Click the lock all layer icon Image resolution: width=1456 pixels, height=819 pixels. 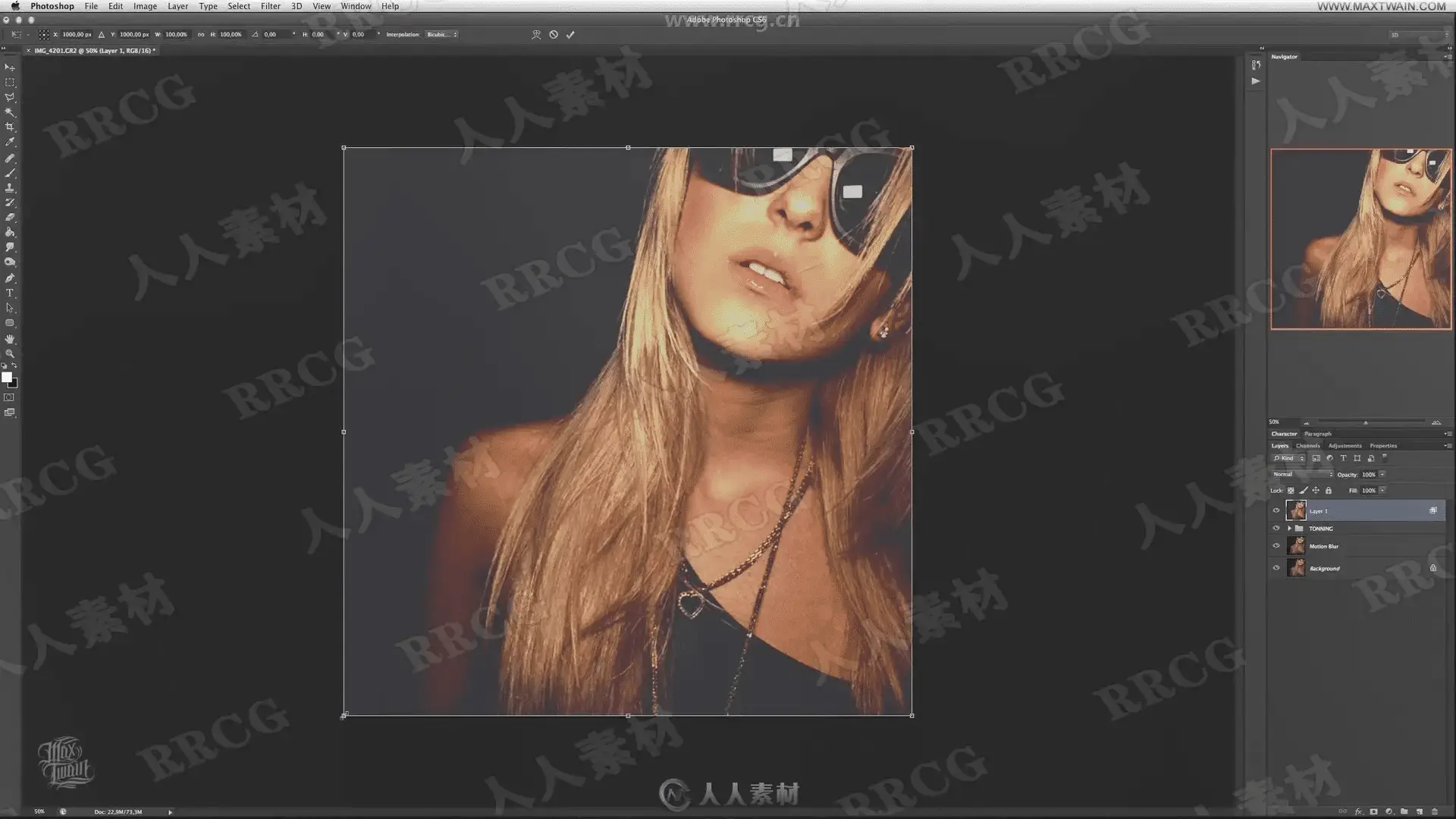pyautogui.click(x=1328, y=491)
